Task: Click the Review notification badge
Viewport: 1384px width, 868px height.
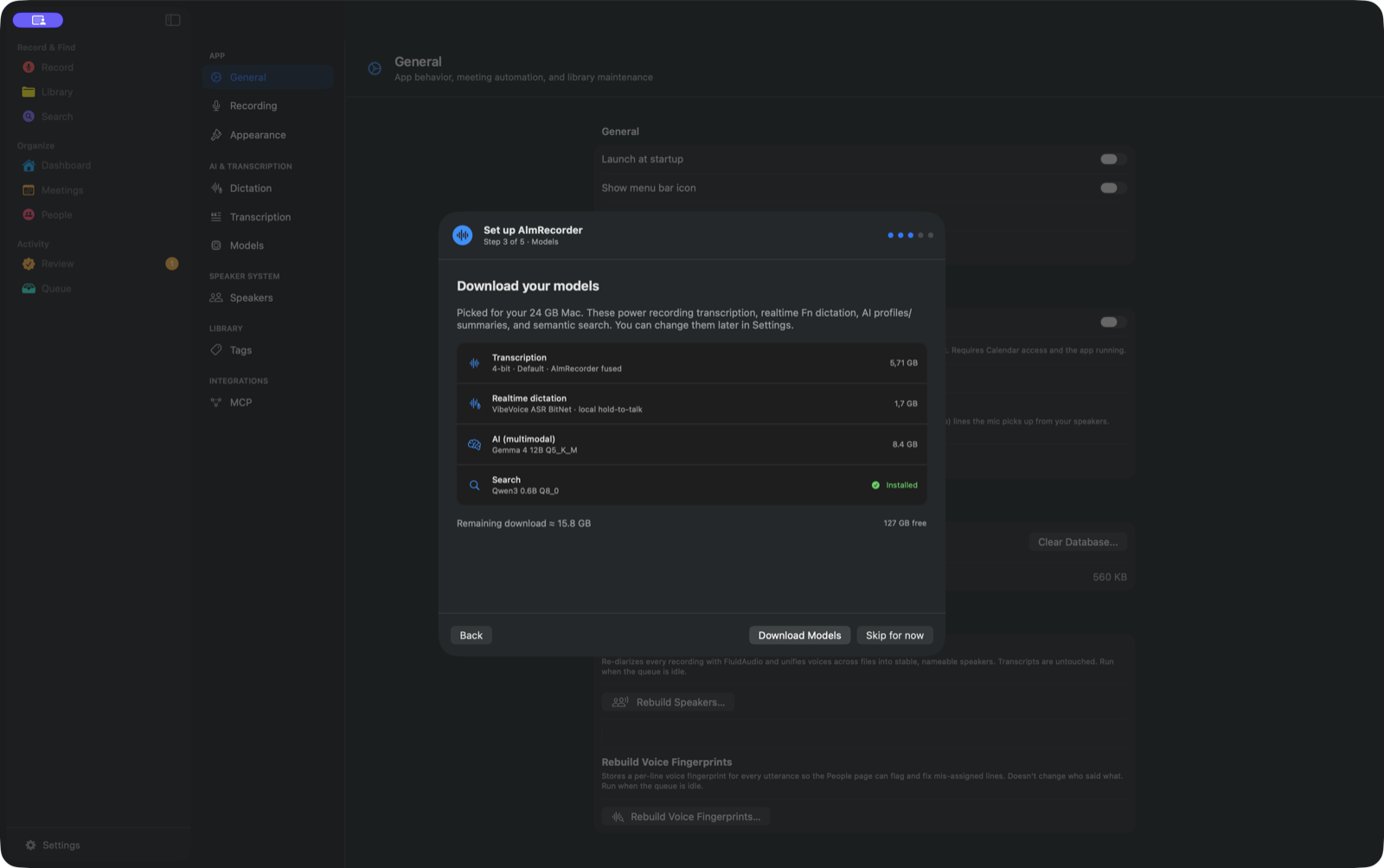Action: coord(172,264)
